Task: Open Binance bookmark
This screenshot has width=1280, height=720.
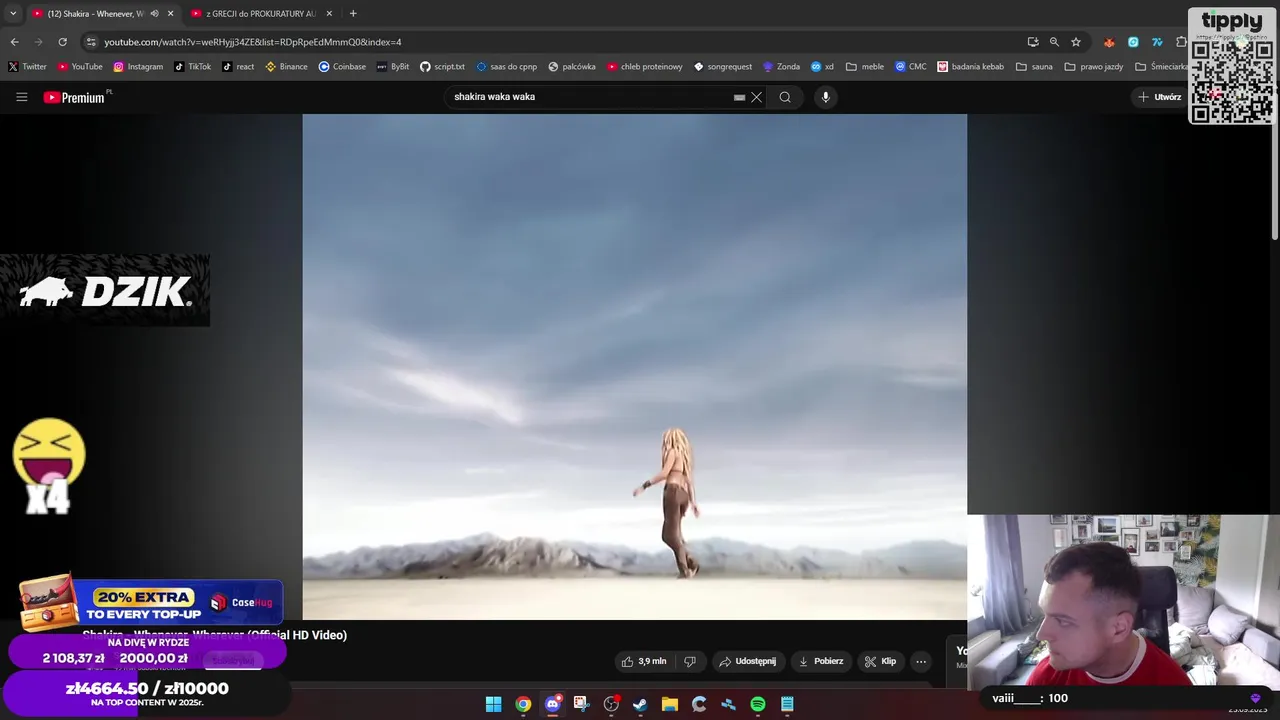Action: click(x=287, y=67)
